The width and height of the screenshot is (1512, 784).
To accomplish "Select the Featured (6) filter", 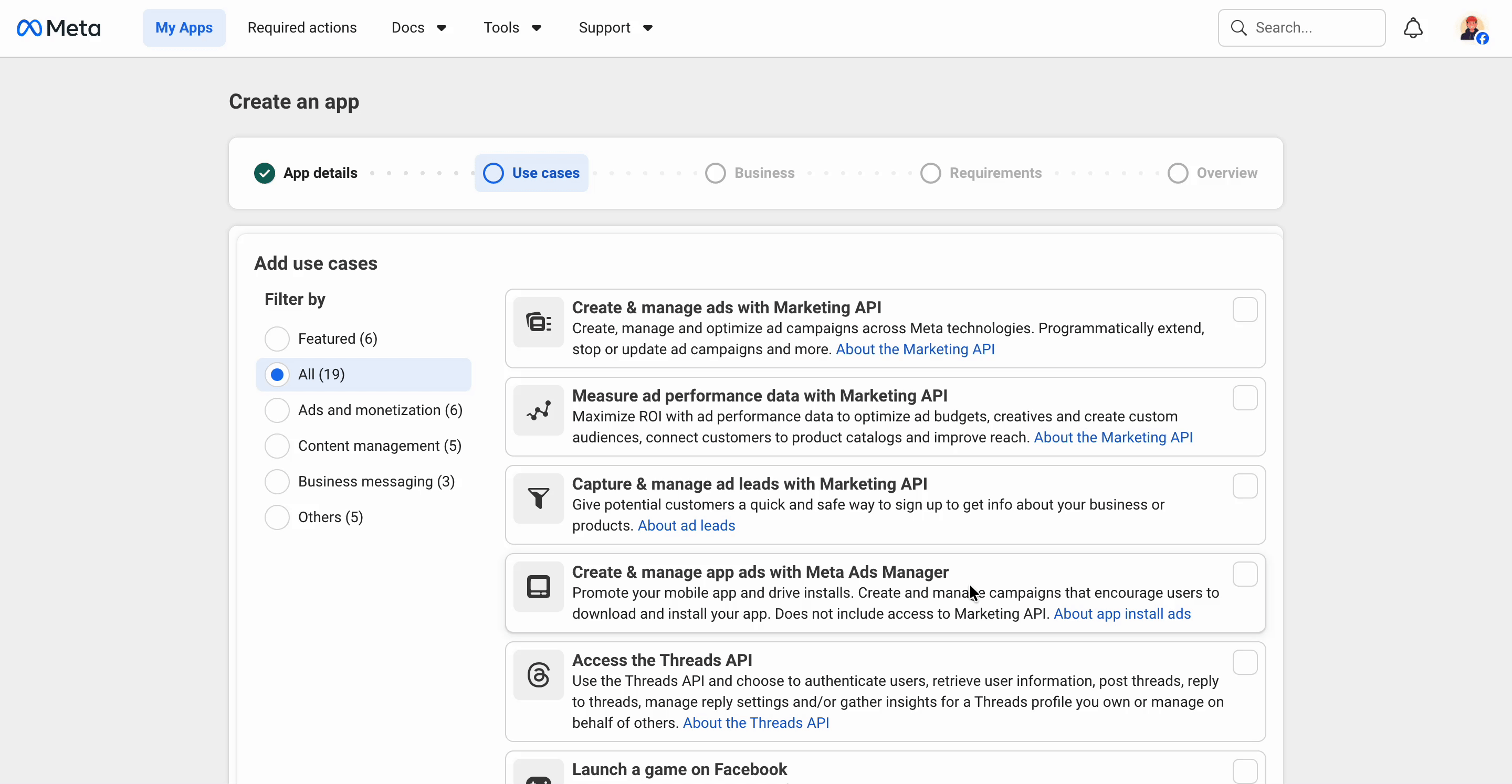I will click(x=277, y=338).
